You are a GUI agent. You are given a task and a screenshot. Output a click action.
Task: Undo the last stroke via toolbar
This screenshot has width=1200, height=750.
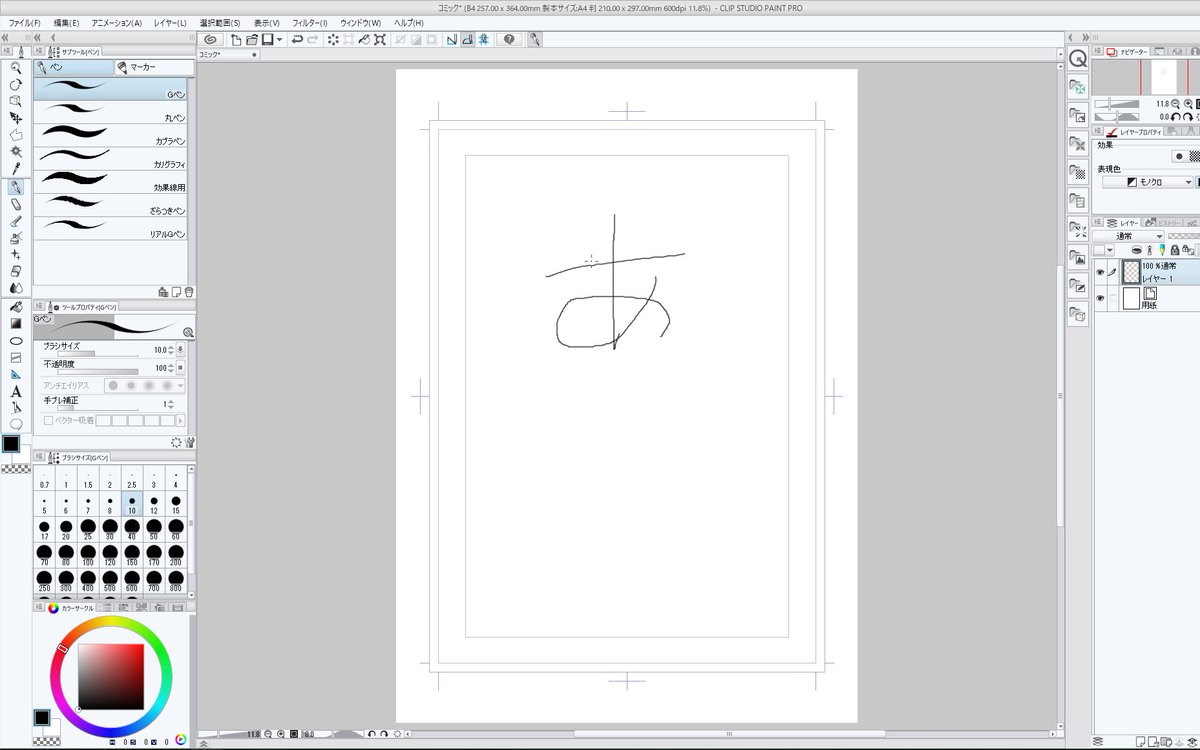297,39
